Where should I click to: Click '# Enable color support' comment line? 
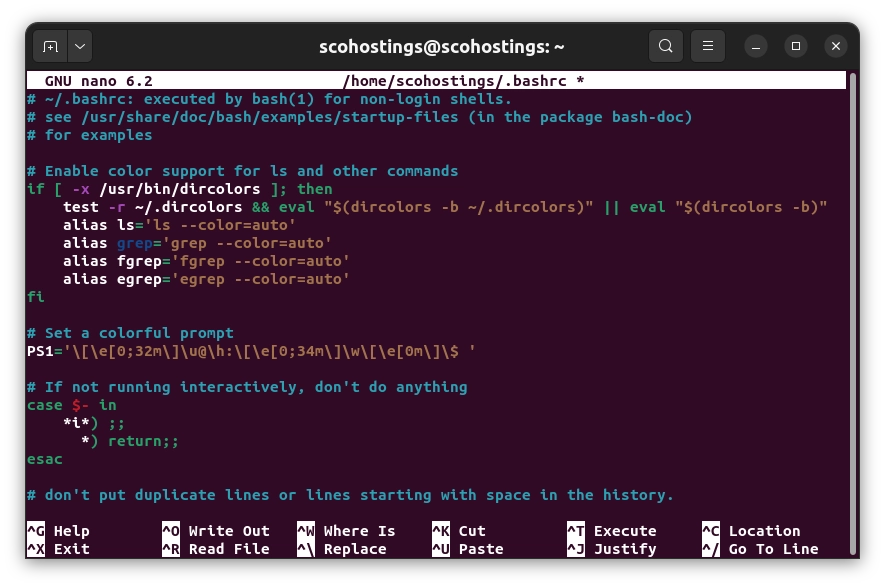point(243,171)
